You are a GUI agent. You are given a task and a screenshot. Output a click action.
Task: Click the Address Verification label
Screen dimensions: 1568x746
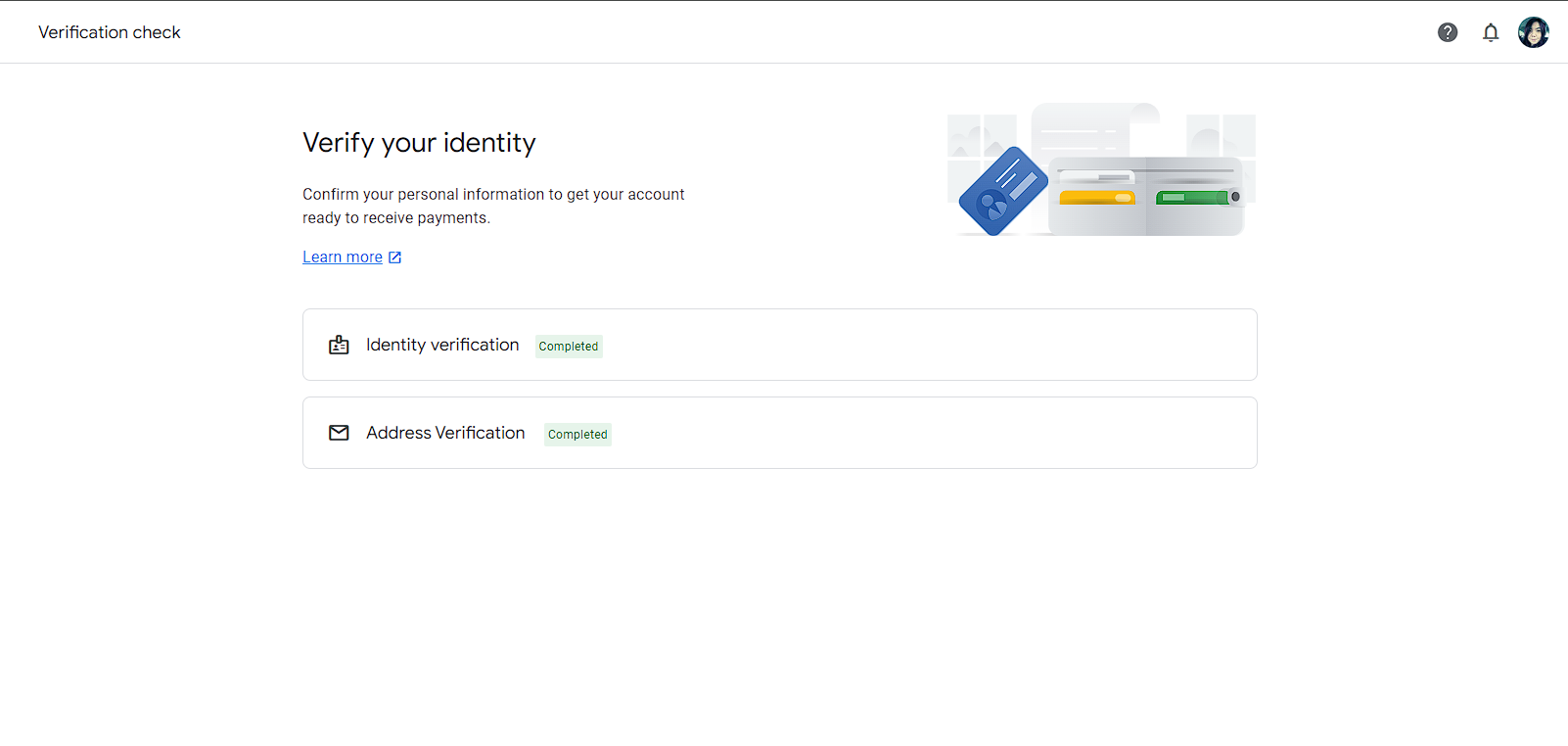[445, 433]
